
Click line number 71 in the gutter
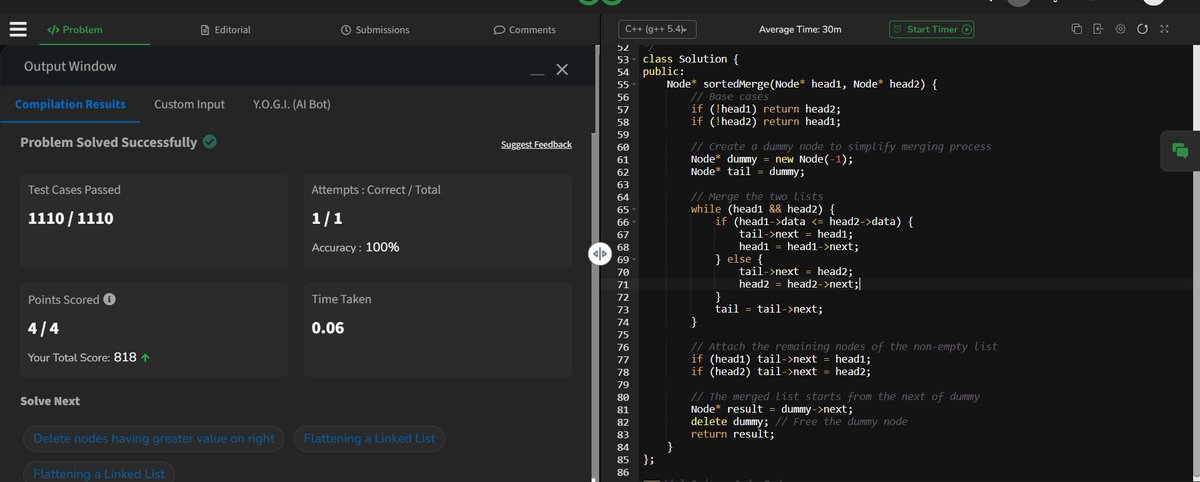pyautogui.click(x=621, y=284)
